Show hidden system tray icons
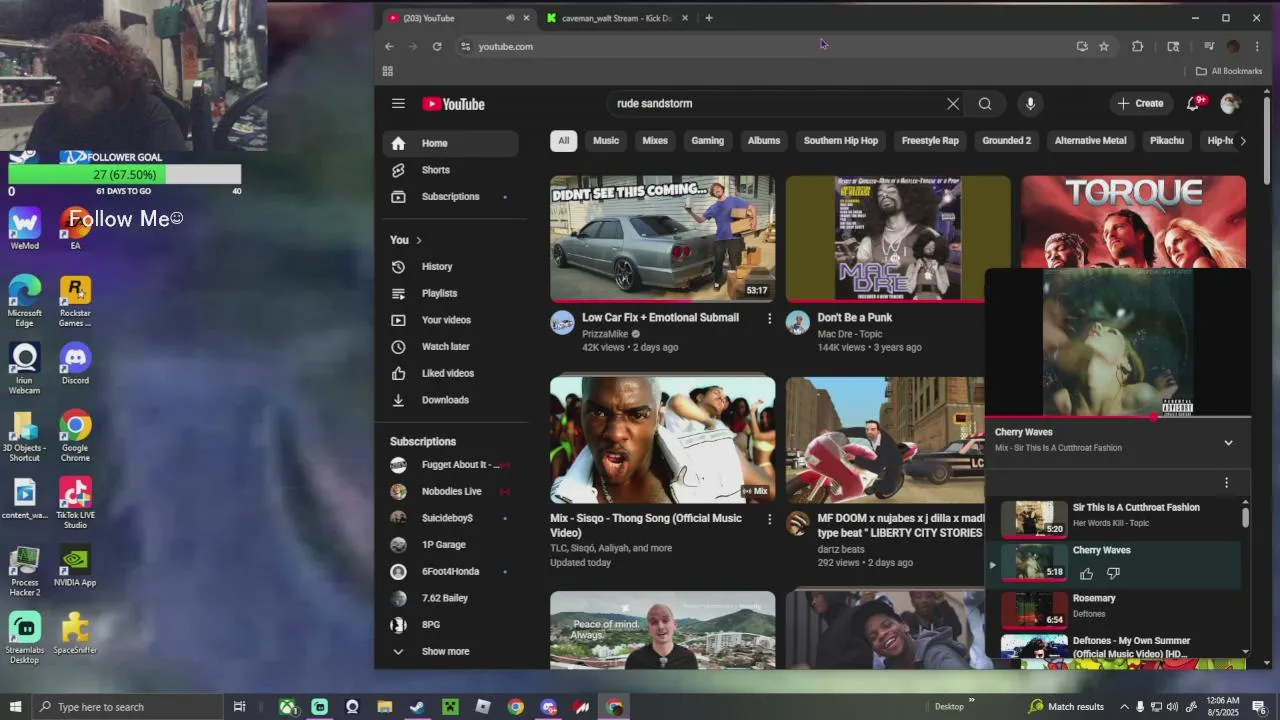Viewport: 1280px width, 720px height. [1124, 707]
